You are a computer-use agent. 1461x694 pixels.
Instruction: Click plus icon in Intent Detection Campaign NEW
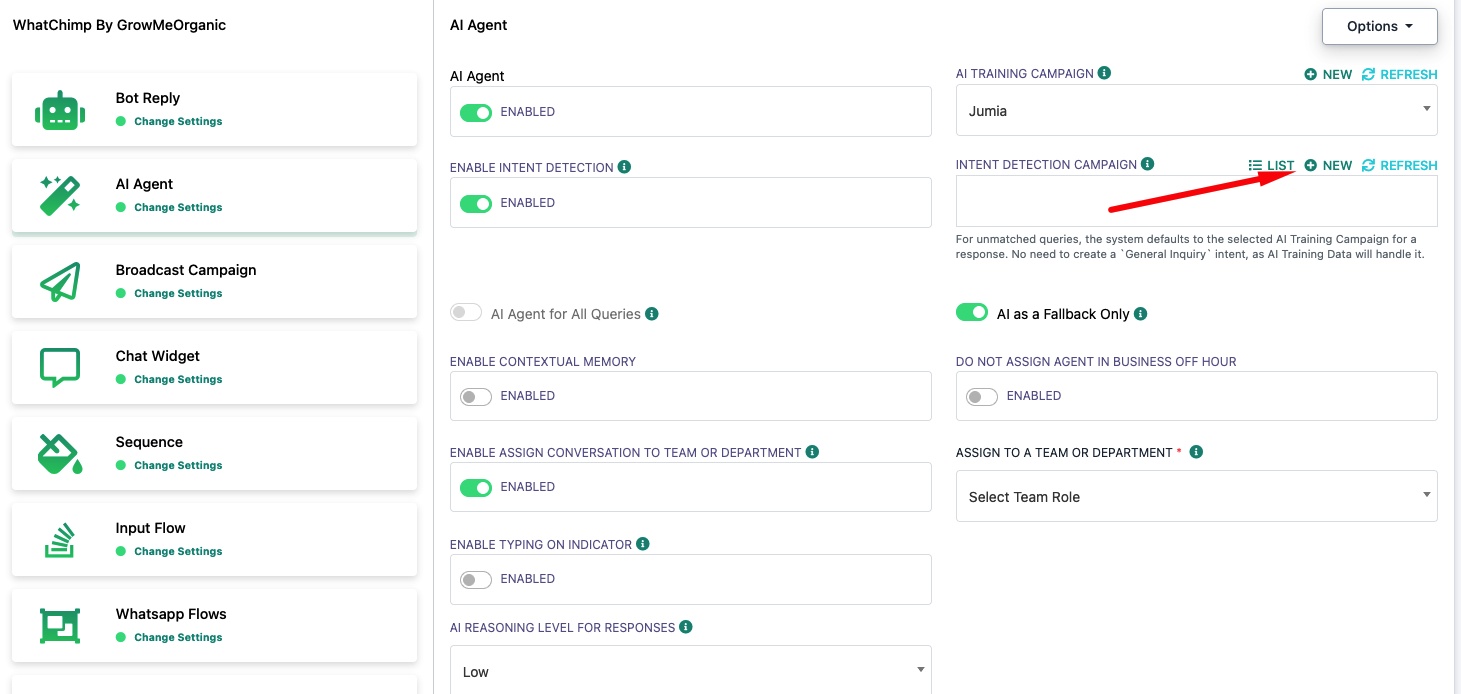1310,166
